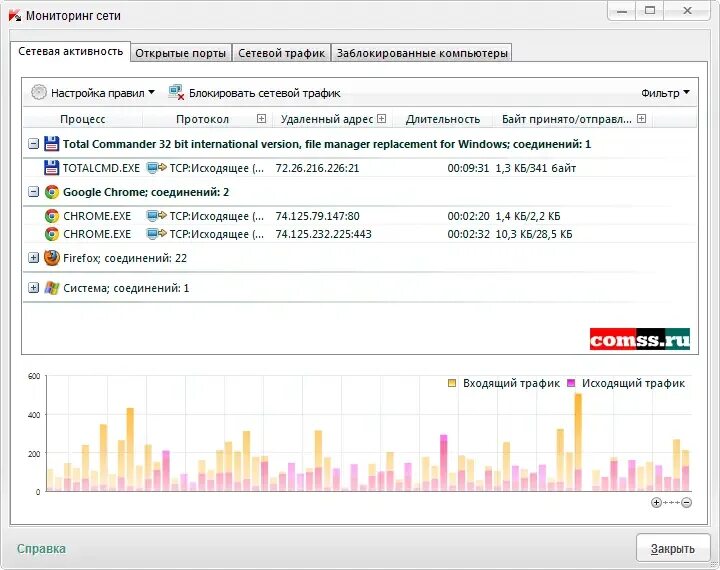The width and height of the screenshot is (720, 570).
Task: Sort by the Длительность column header
Action: coord(443,119)
